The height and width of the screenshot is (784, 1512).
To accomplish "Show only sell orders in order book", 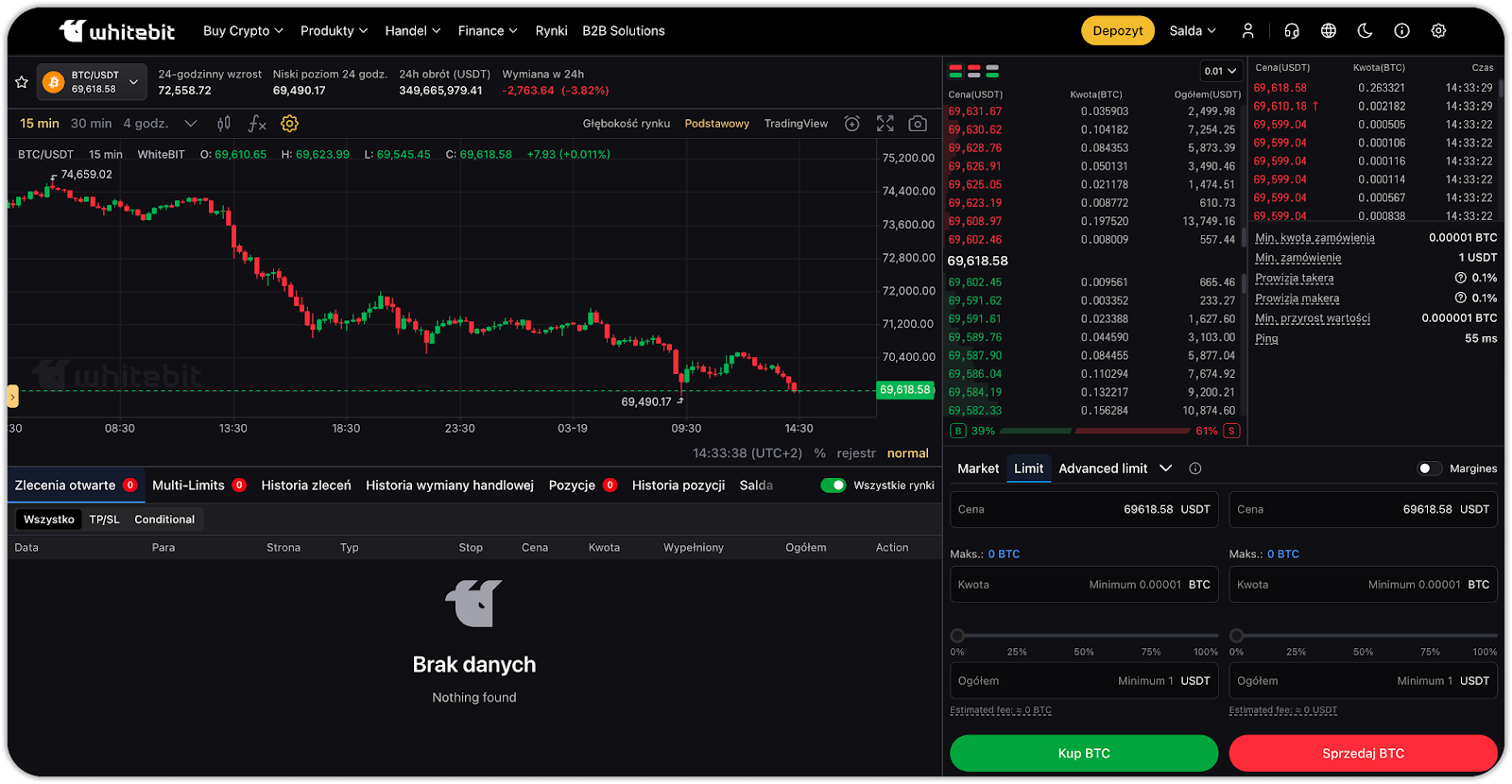I will point(973,71).
